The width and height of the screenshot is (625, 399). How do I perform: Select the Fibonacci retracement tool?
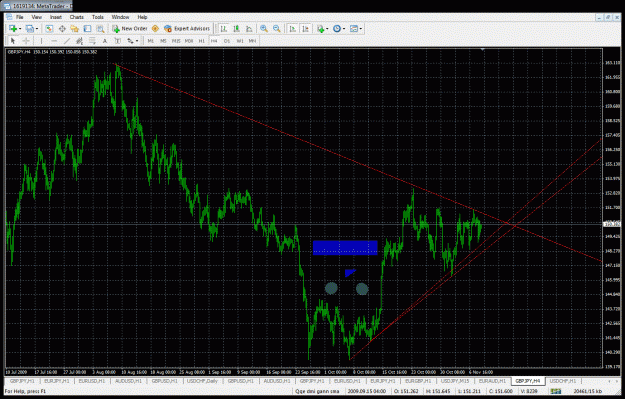point(92,41)
